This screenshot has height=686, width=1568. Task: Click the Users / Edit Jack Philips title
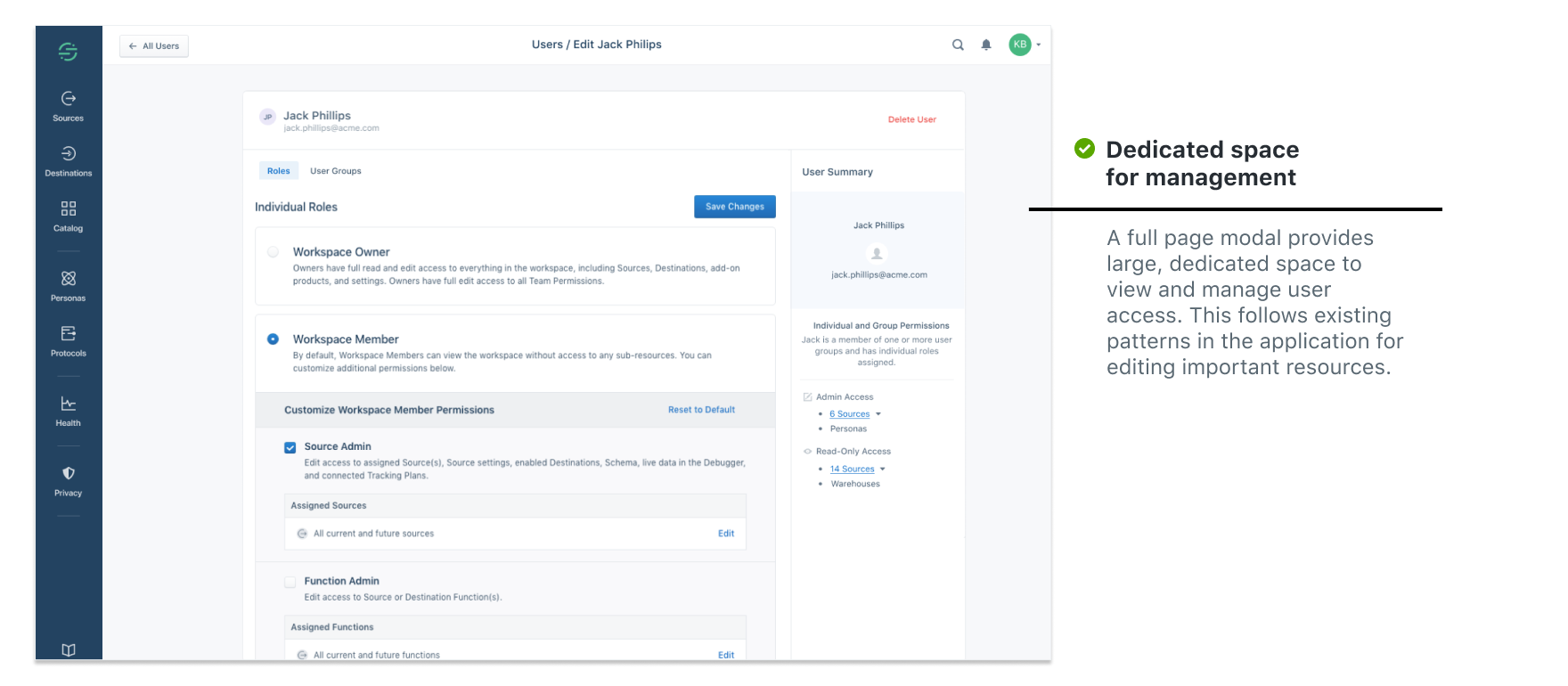click(x=597, y=45)
